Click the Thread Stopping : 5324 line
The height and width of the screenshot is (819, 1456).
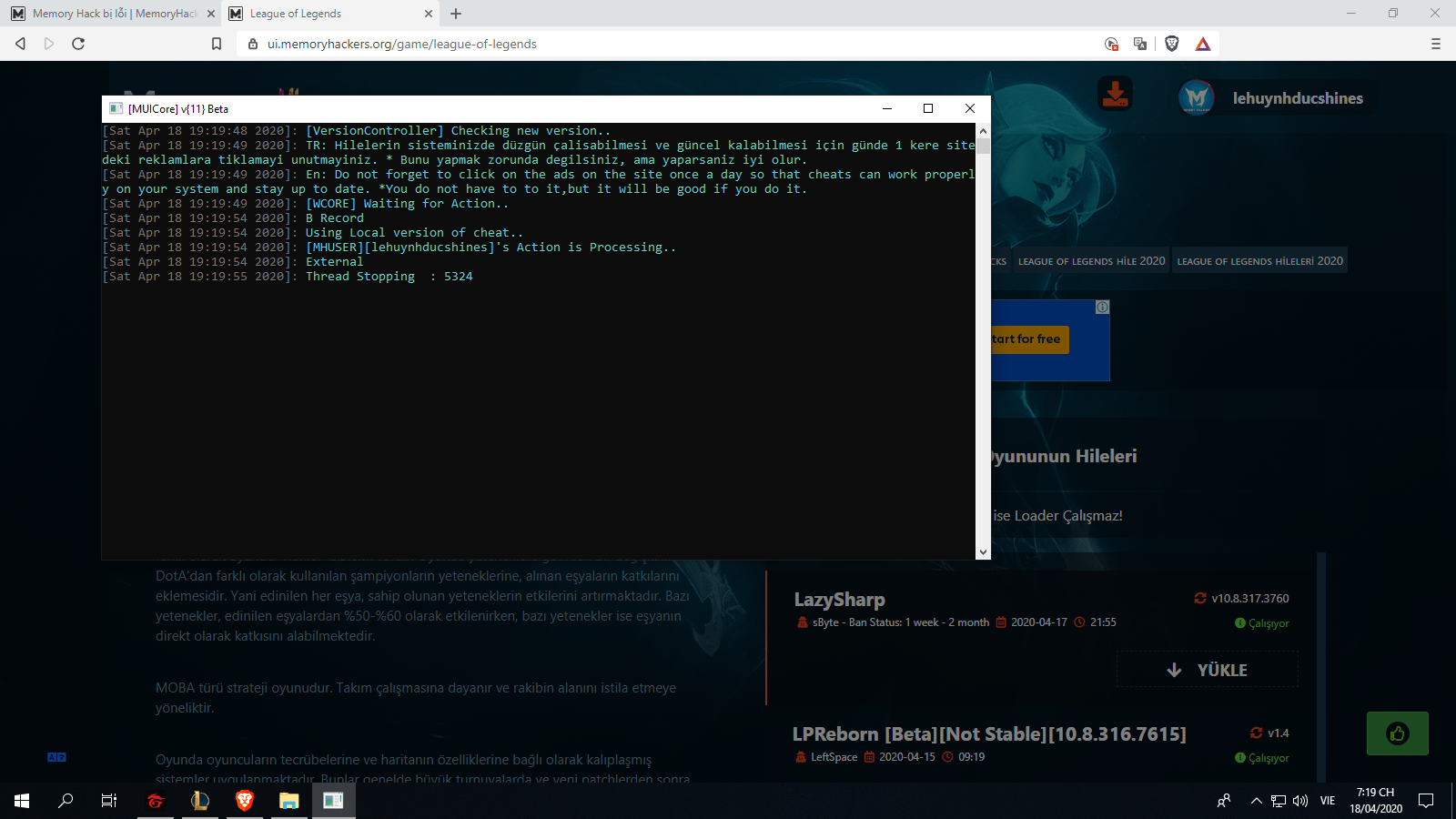tap(288, 277)
